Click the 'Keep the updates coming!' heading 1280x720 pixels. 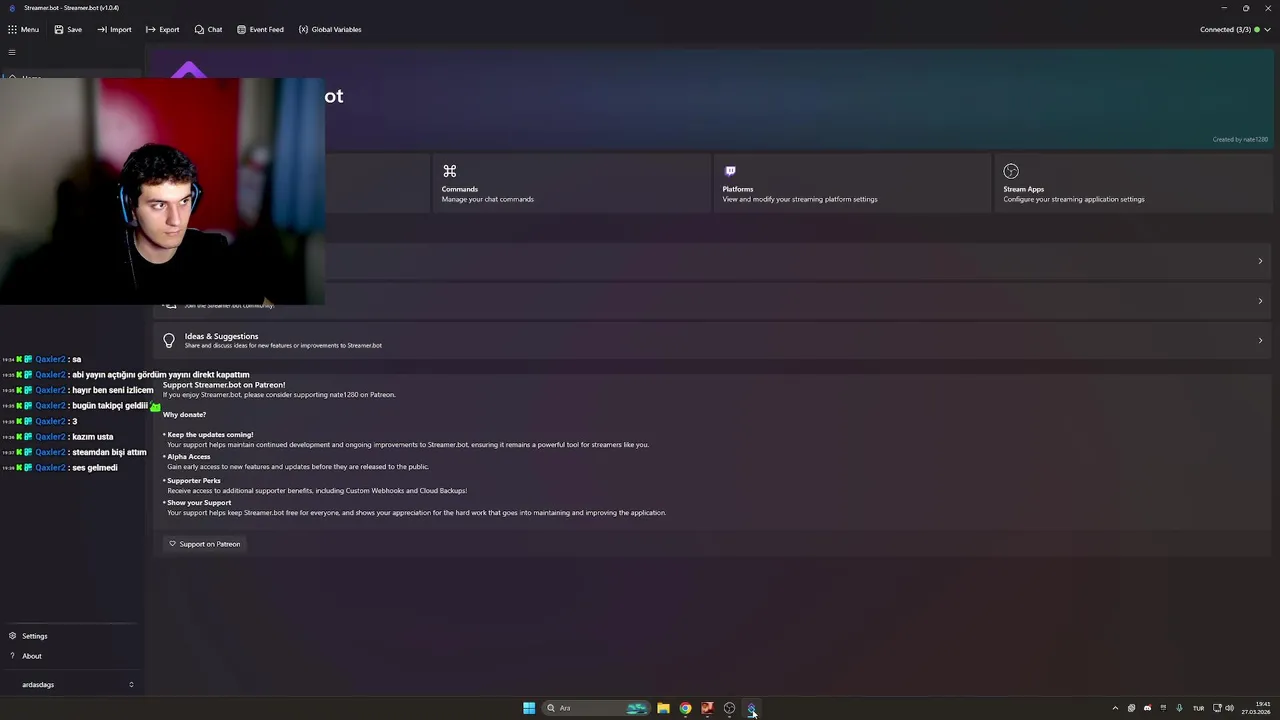click(x=210, y=435)
